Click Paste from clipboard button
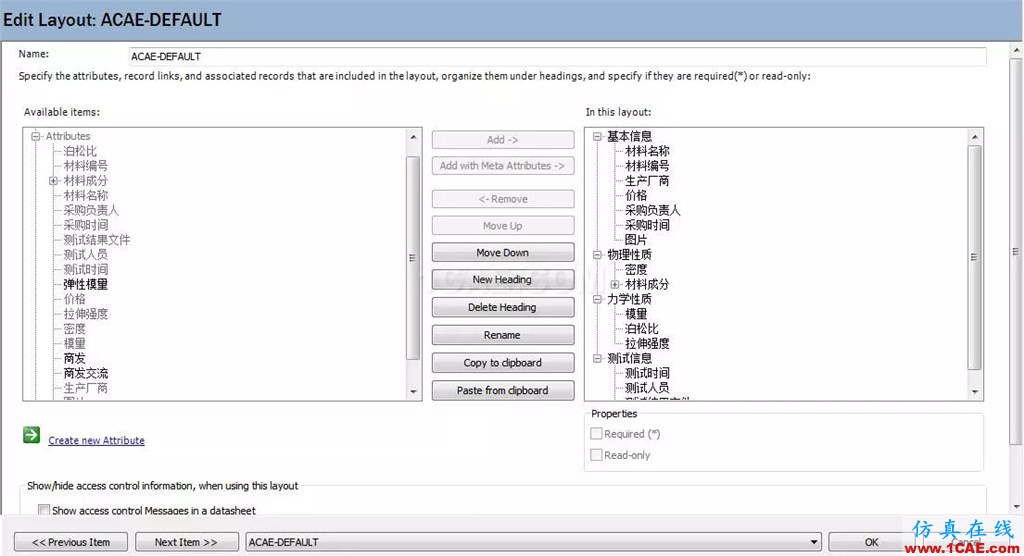Viewport: 1024px width, 556px height. [502, 391]
